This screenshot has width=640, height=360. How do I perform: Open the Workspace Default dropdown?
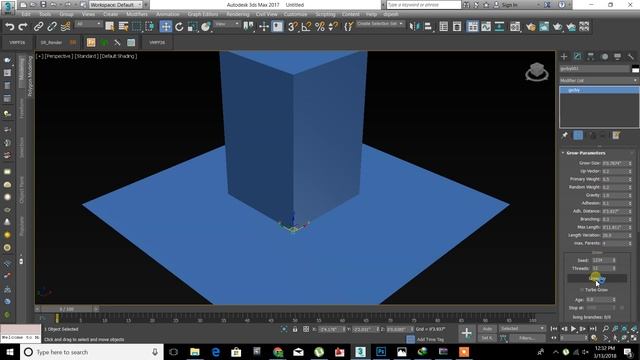point(116,5)
